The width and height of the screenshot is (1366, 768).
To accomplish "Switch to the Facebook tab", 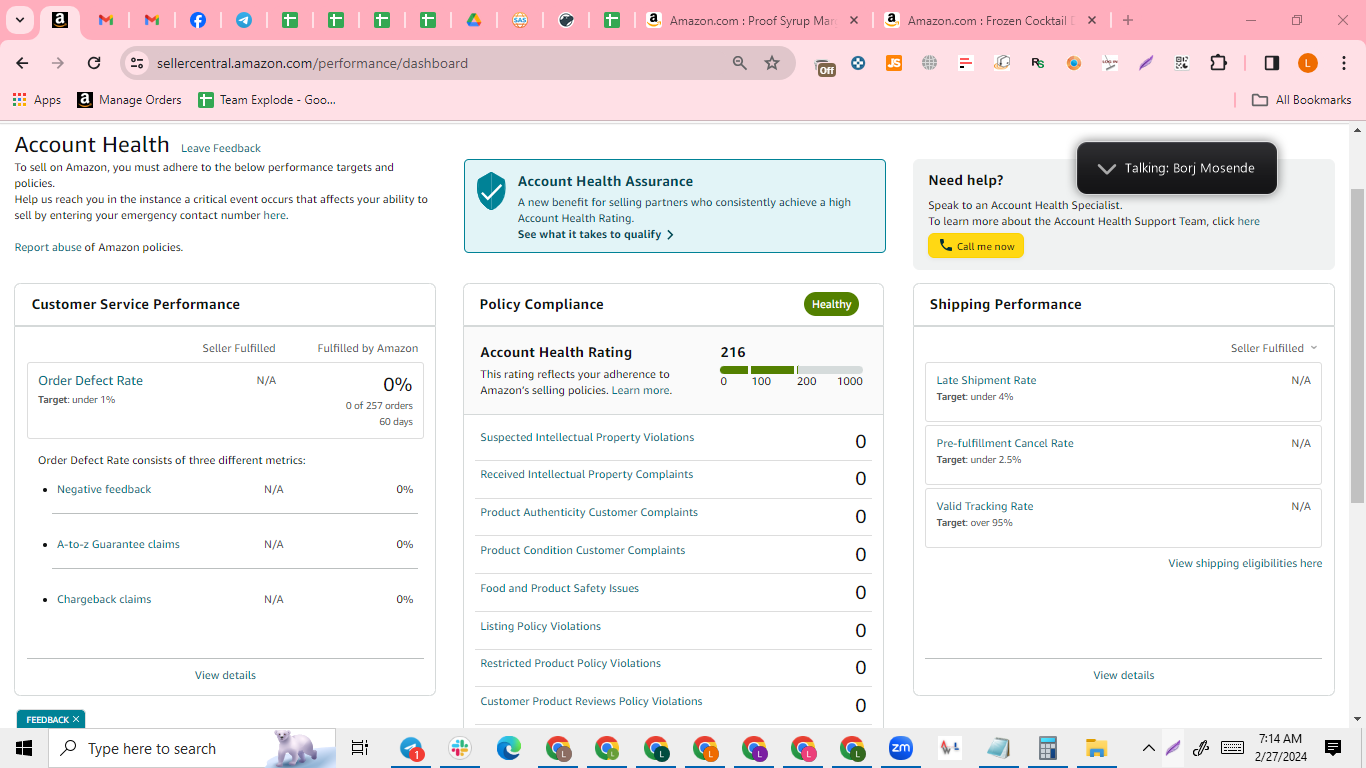I will pyautogui.click(x=197, y=20).
